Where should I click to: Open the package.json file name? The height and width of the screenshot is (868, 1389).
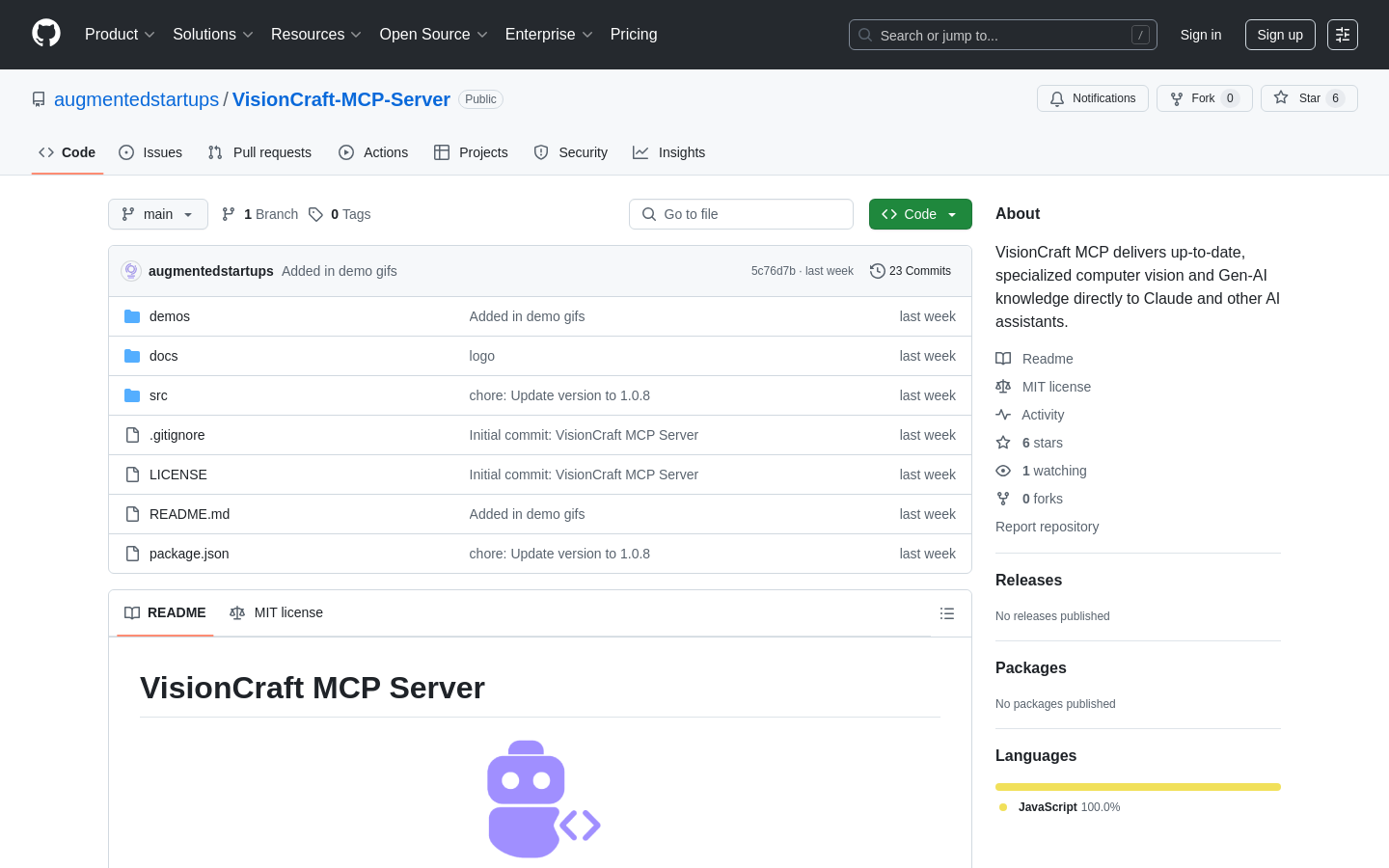(x=189, y=554)
